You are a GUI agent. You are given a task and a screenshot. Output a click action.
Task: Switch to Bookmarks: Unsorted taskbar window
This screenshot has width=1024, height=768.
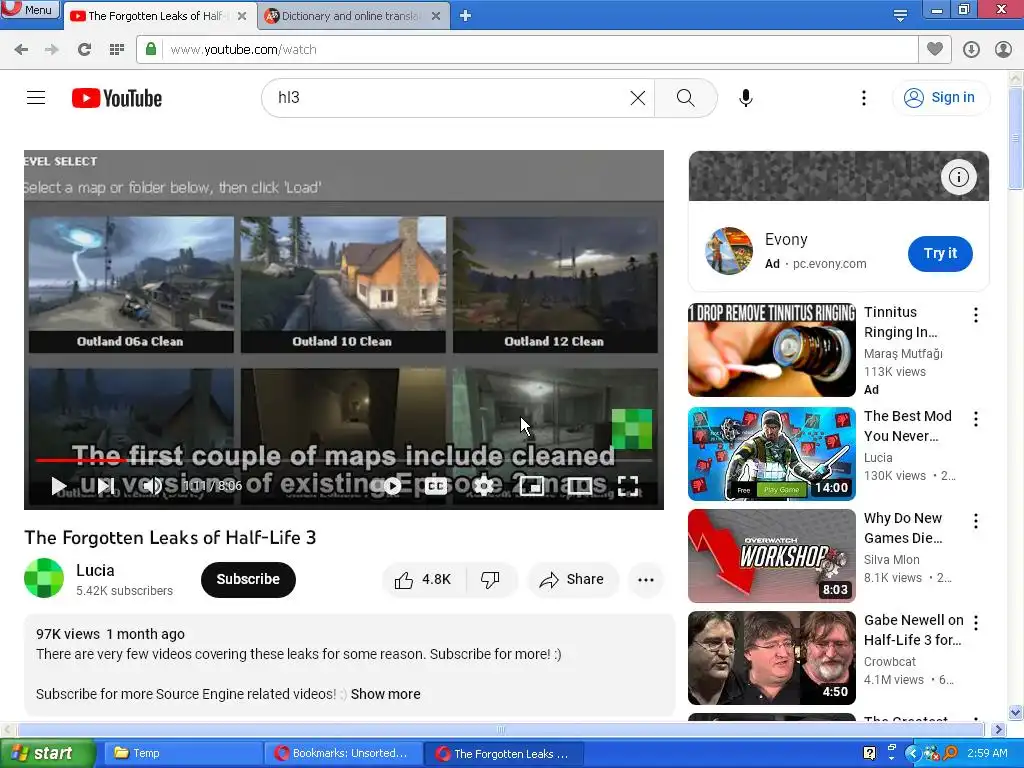(344, 754)
